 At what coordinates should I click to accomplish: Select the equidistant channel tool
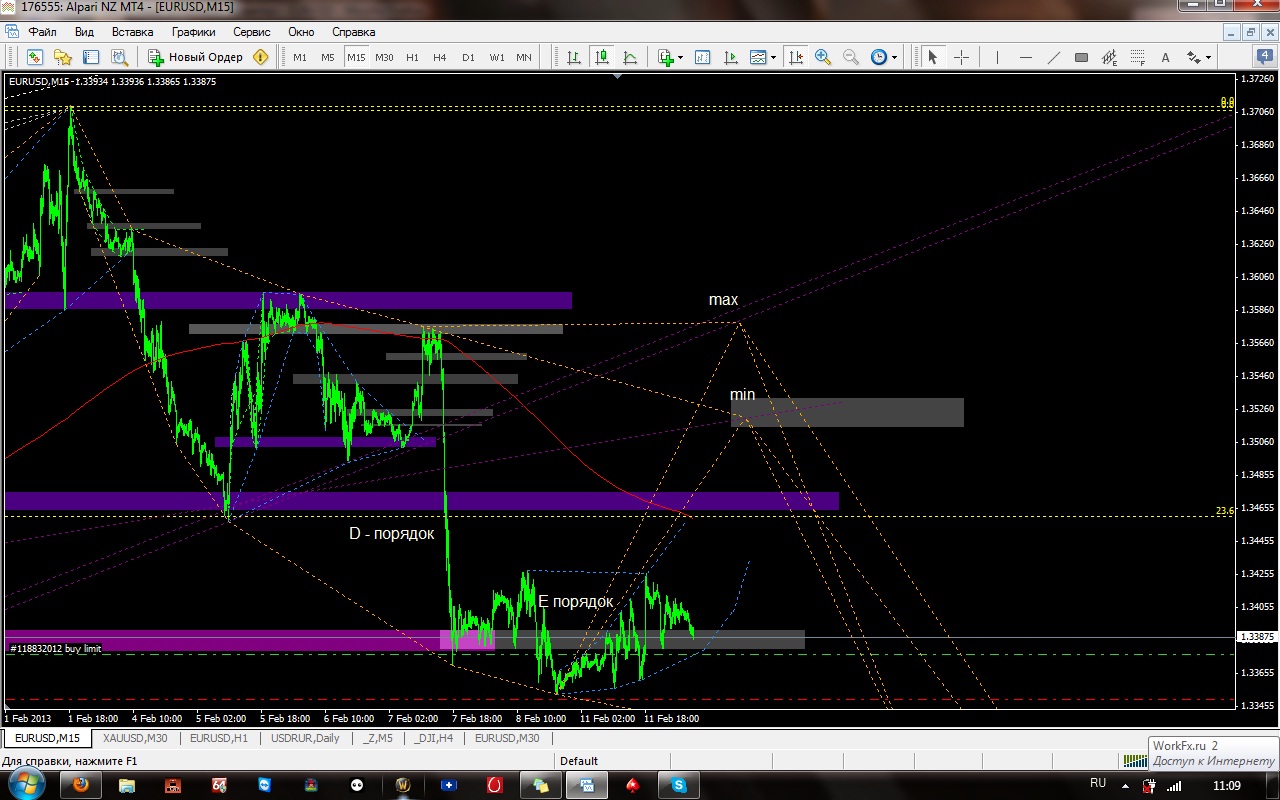click(1109, 57)
